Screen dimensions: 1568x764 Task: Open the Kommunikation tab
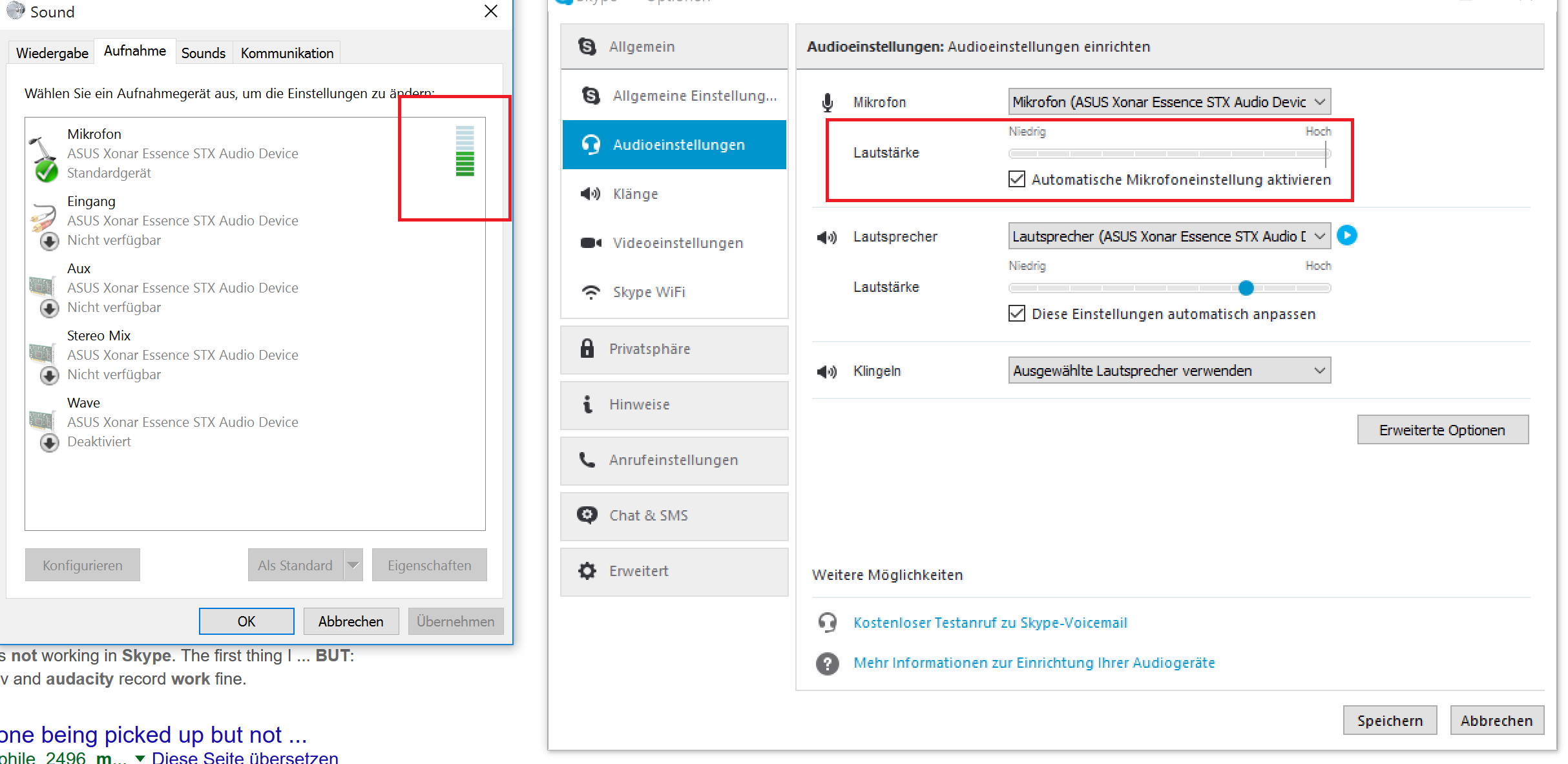(287, 53)
